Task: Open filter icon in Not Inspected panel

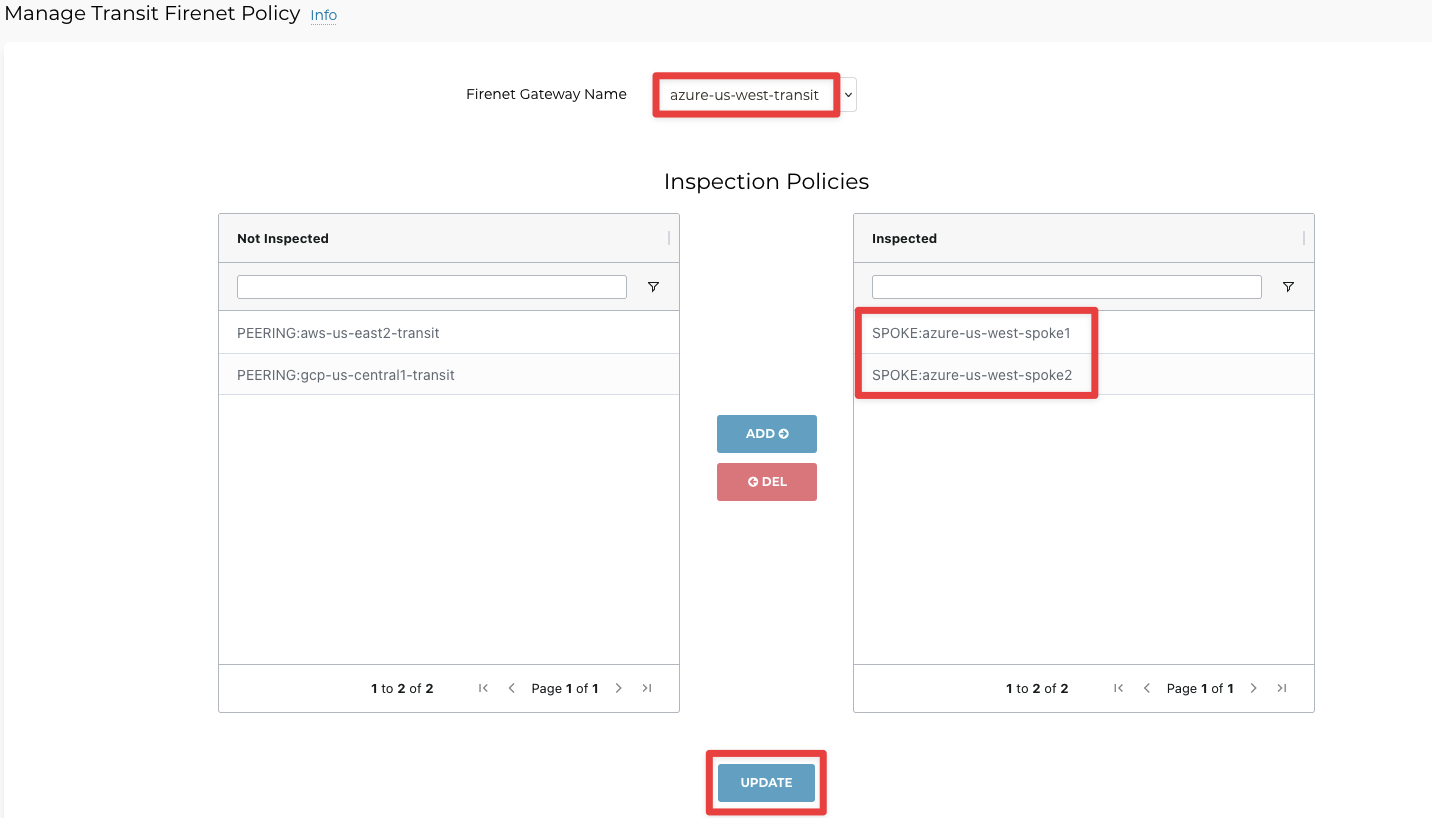Action: click(x=653, y=287)
